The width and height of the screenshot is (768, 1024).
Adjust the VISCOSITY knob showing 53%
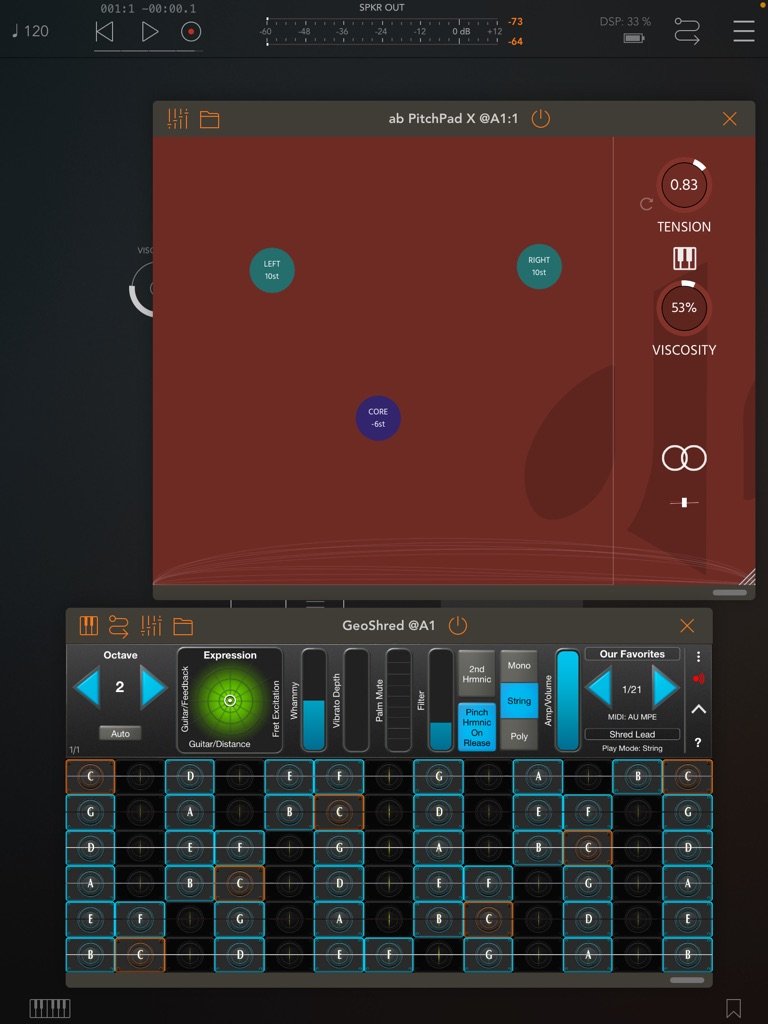coord(684,308)
